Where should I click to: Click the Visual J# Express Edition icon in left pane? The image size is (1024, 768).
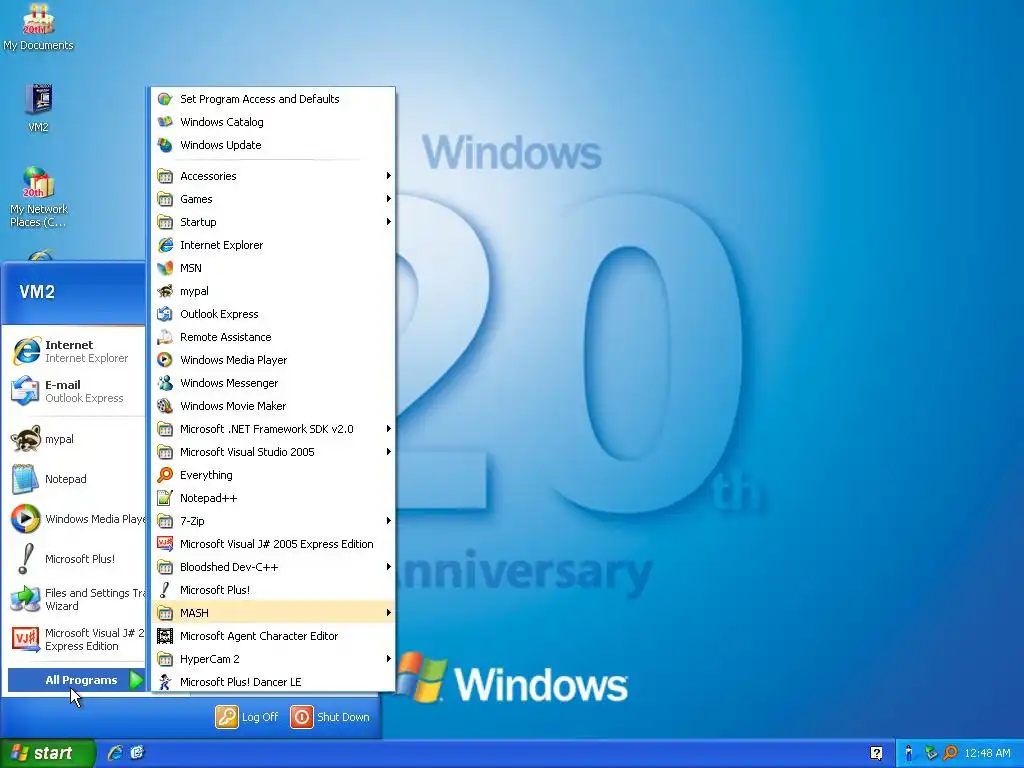click(26, 639)
